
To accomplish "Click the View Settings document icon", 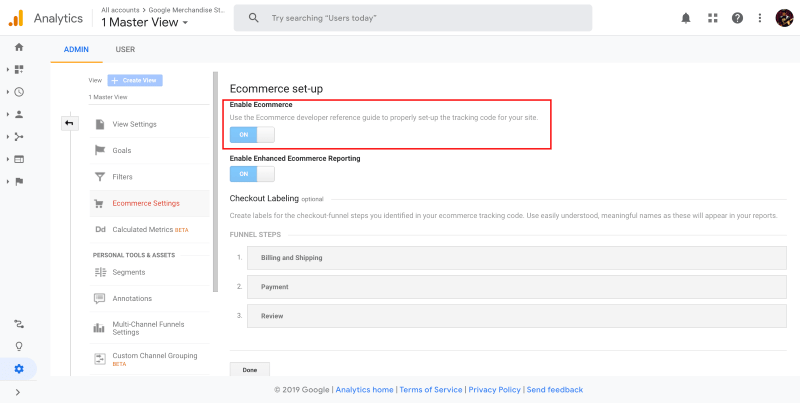I will coord(100,124).
